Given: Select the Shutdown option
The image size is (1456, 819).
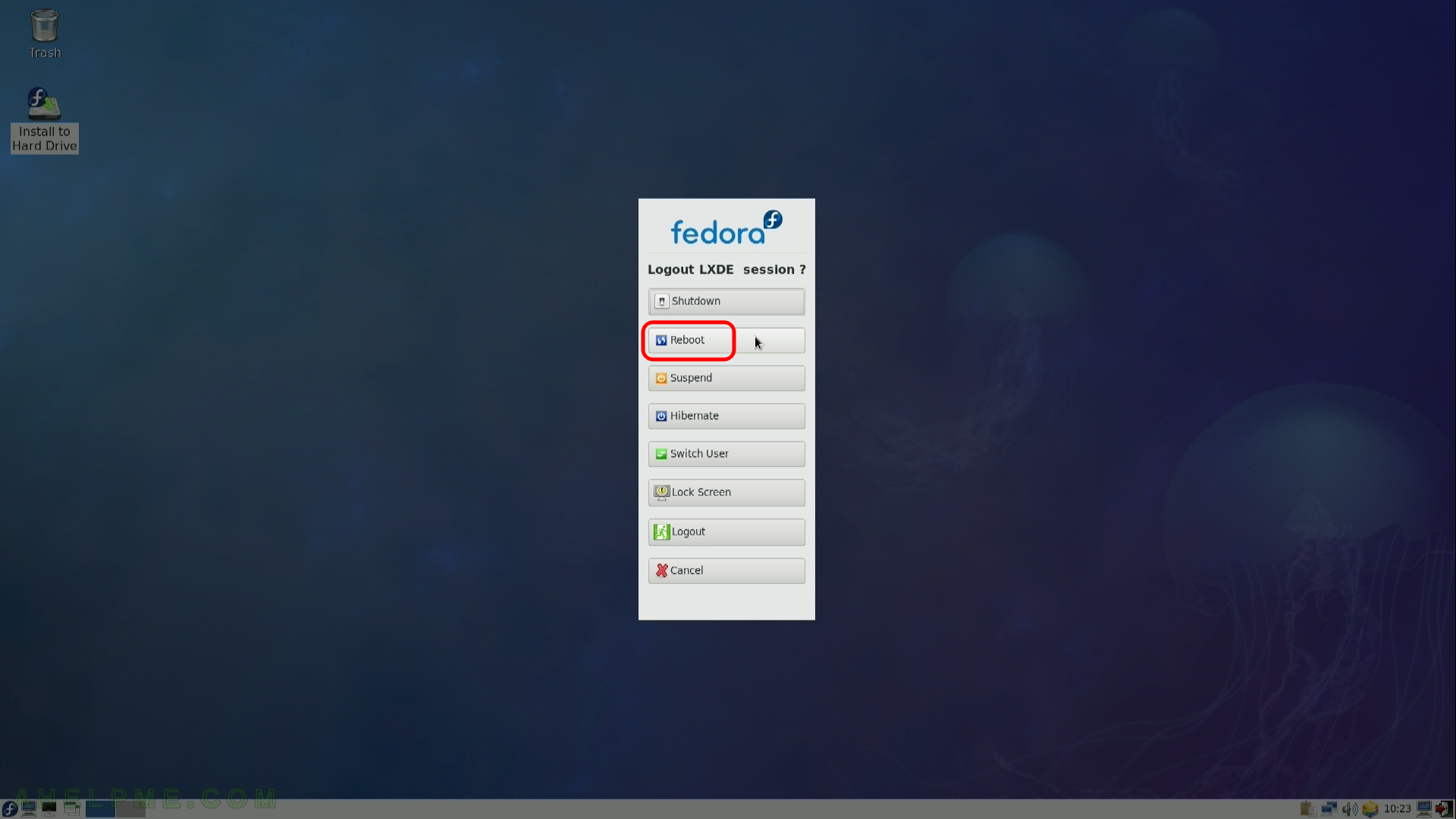Looking at the screenshot, I should 727,301.
